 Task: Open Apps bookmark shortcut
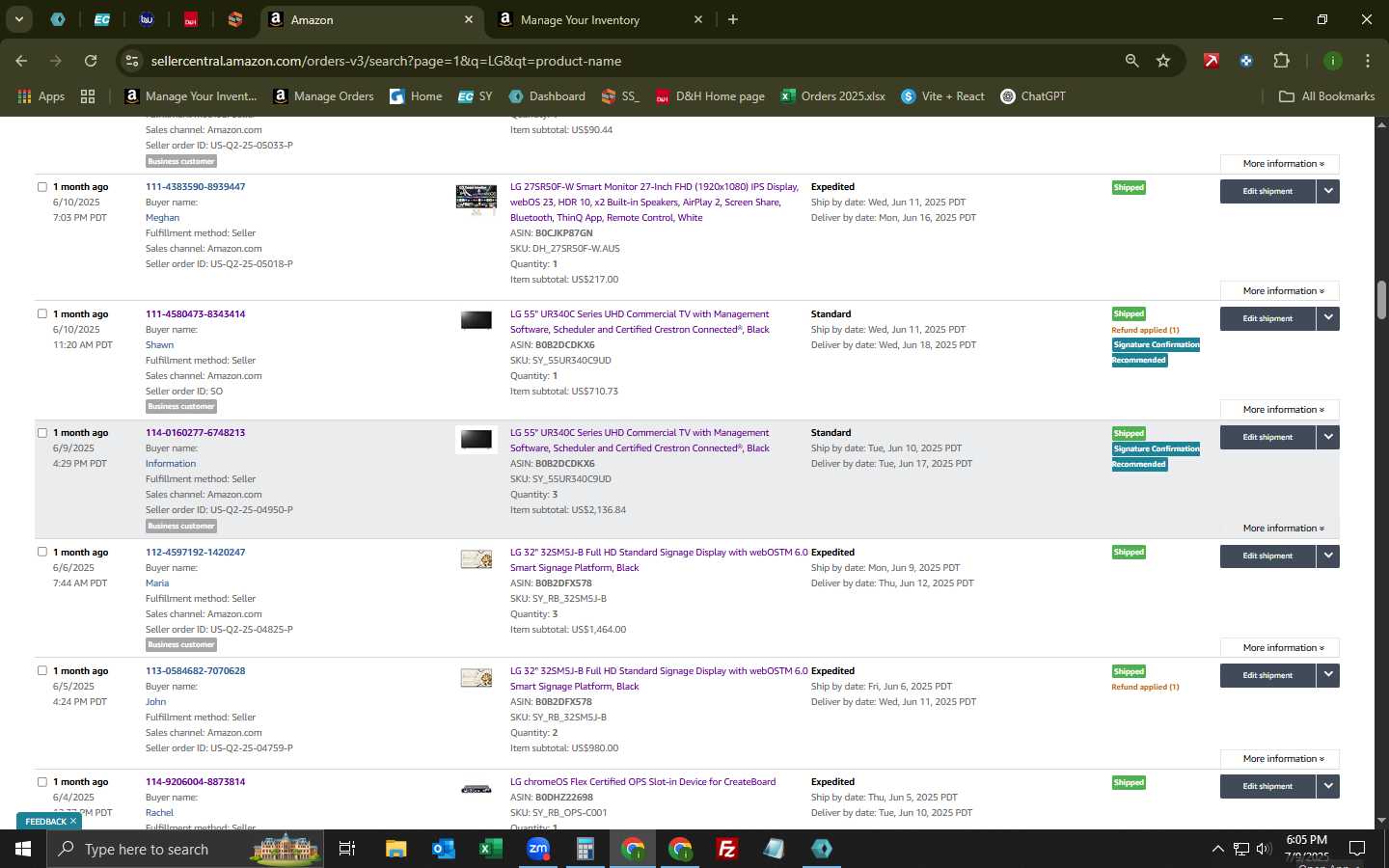[41, 96]
